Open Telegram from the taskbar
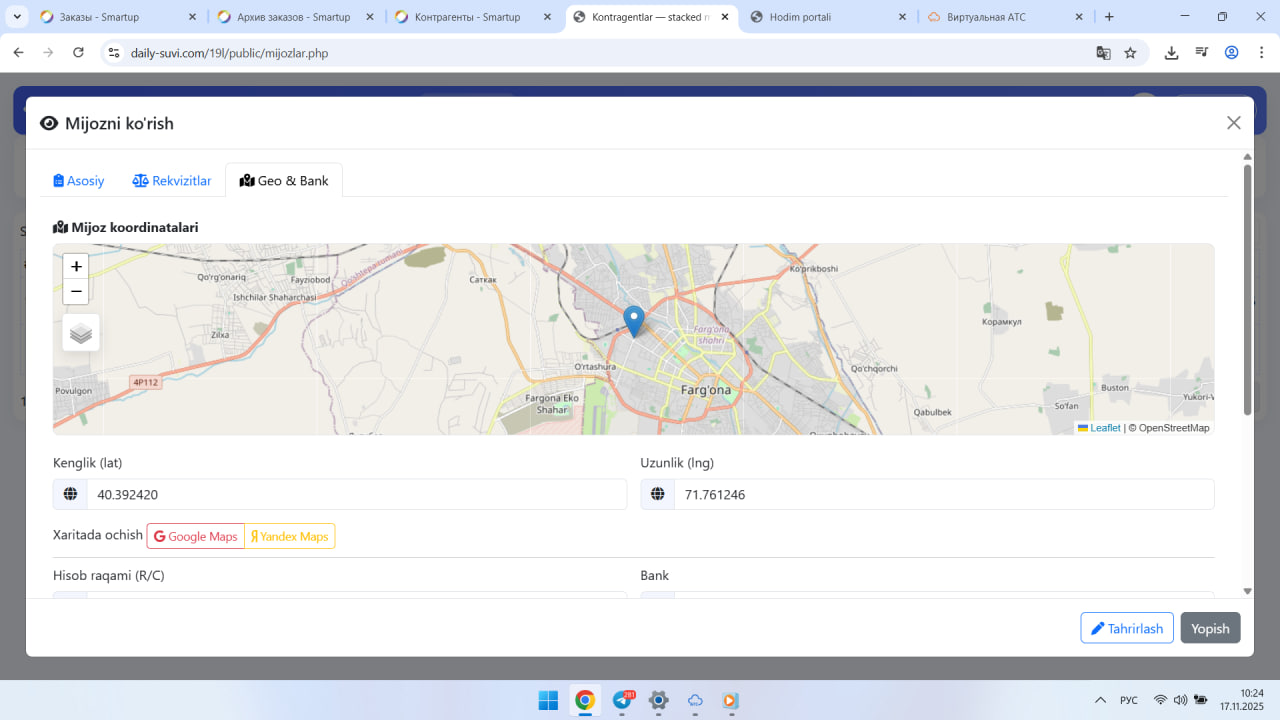The height and width of the screenshot is (720, 1280). [622, 700]
